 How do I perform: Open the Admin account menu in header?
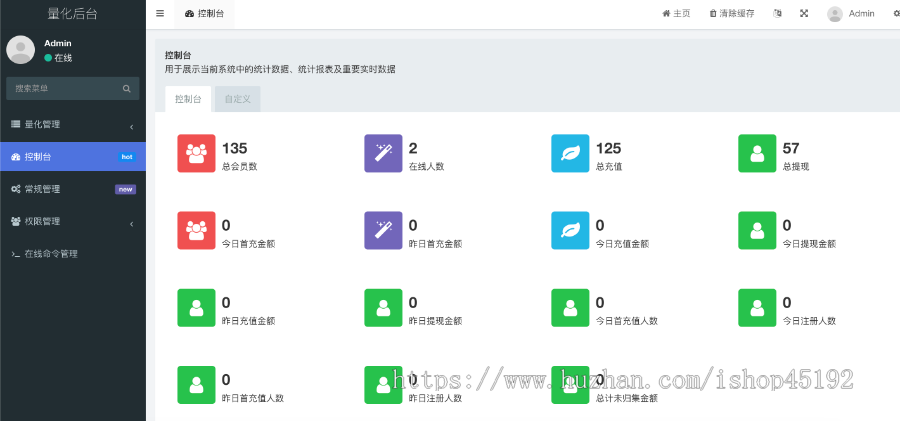pos(851,14)
